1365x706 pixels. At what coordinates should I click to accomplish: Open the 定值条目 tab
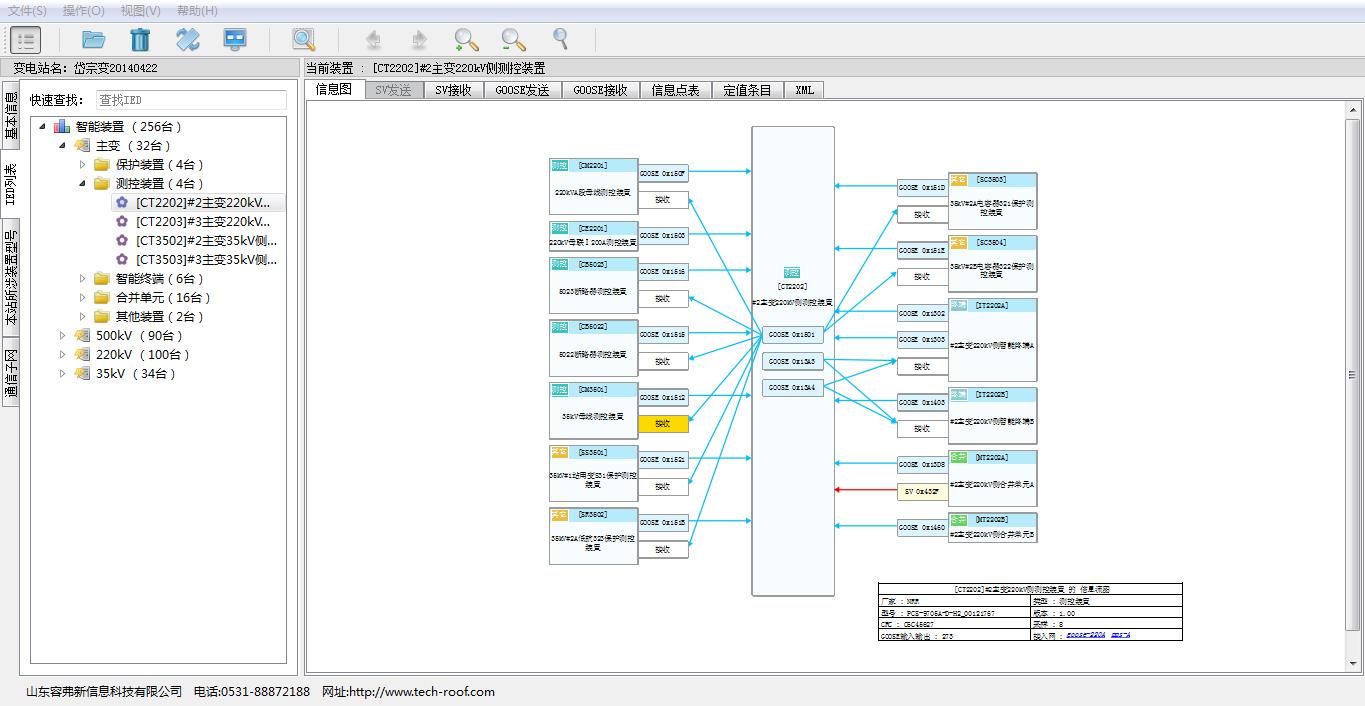click(x=747, y=90)
